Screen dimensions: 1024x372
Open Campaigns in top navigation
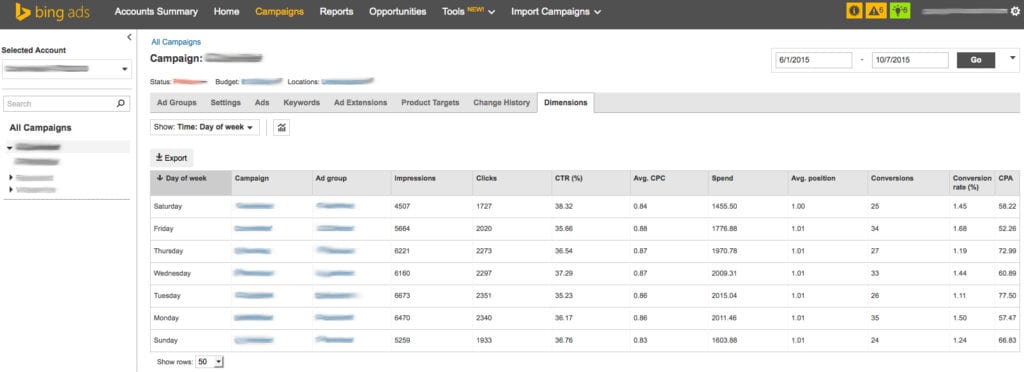coord(280,12)
